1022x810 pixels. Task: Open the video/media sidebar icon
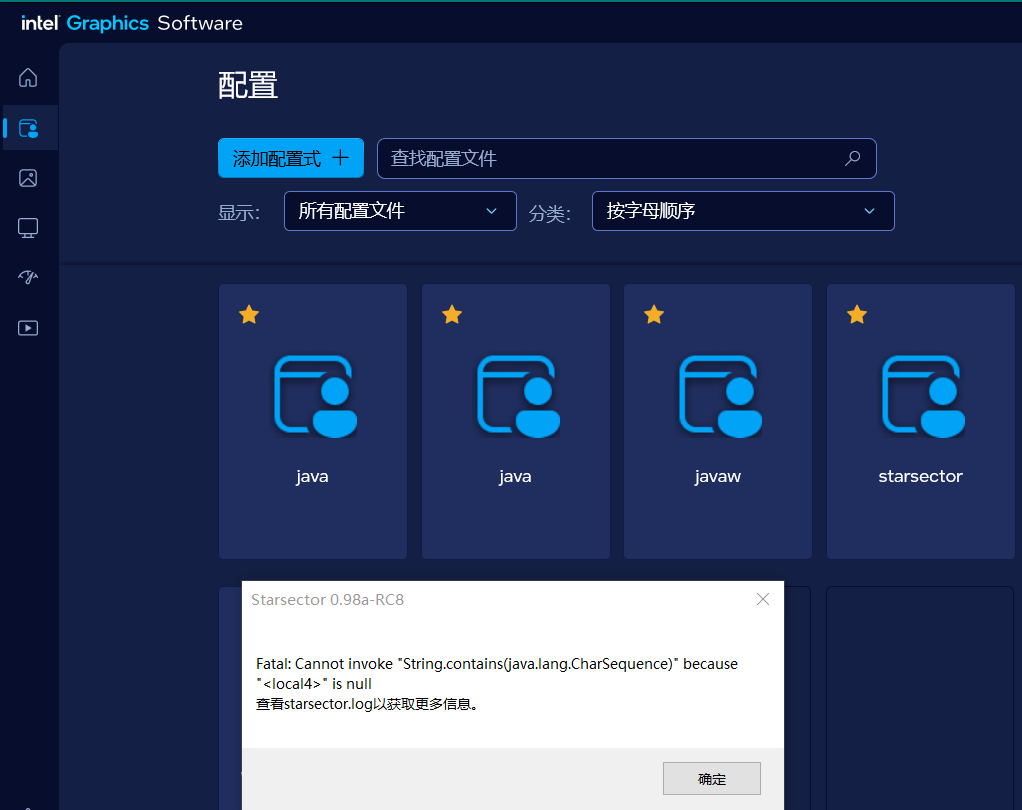pos(28,328)
